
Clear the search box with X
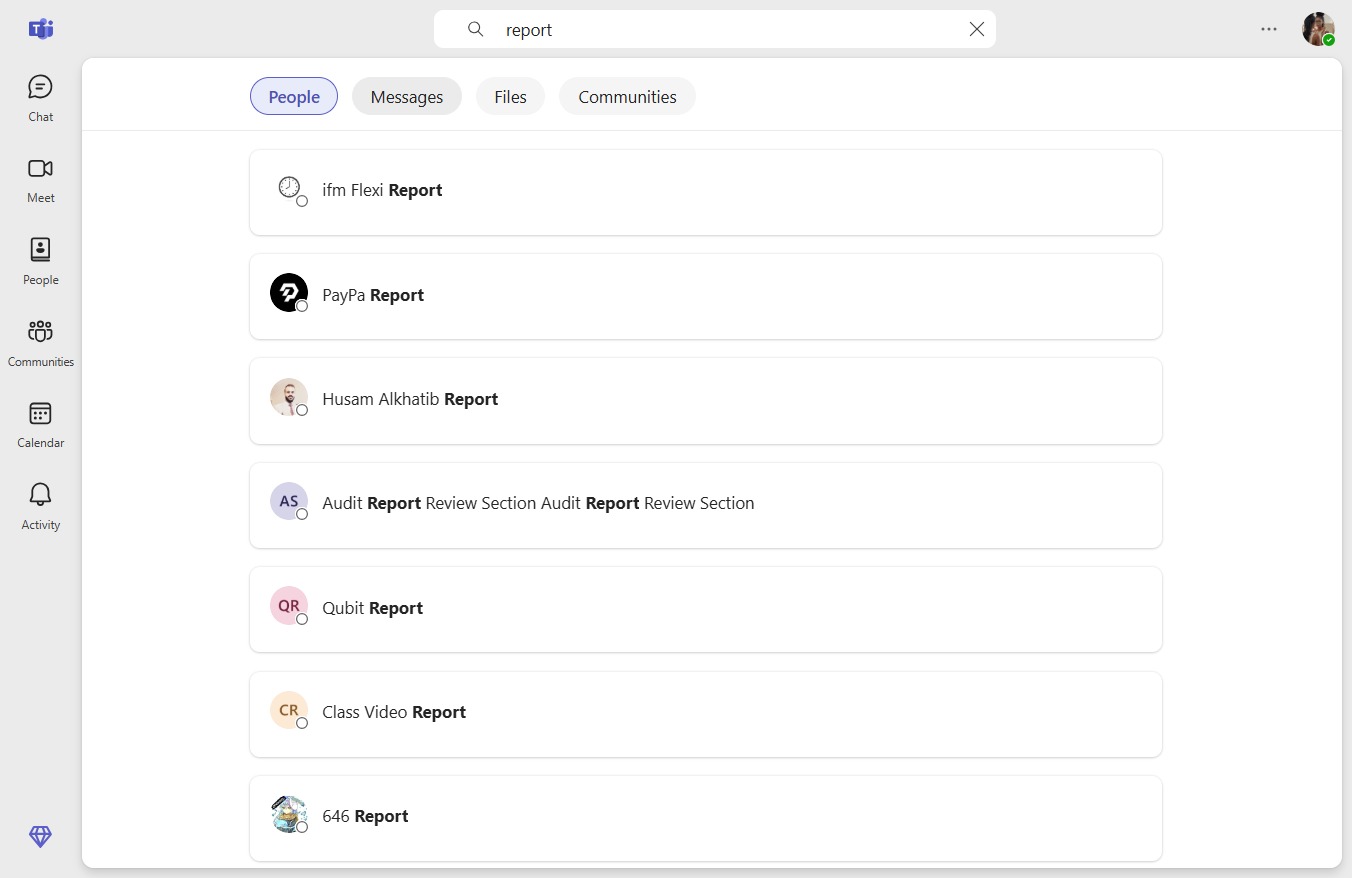[977, 29]
